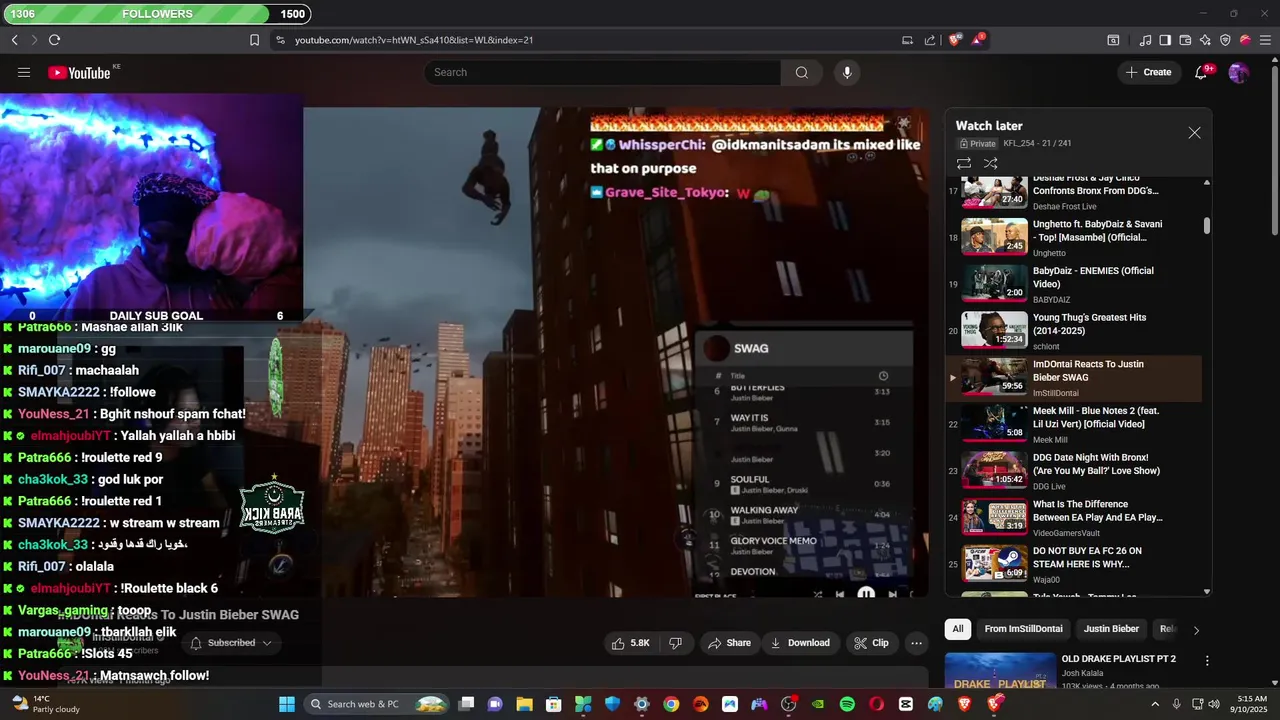1280x720 pixels.
Task: Click the browser address bar URL
Action: pyautogui.click(x=414, y=40)
